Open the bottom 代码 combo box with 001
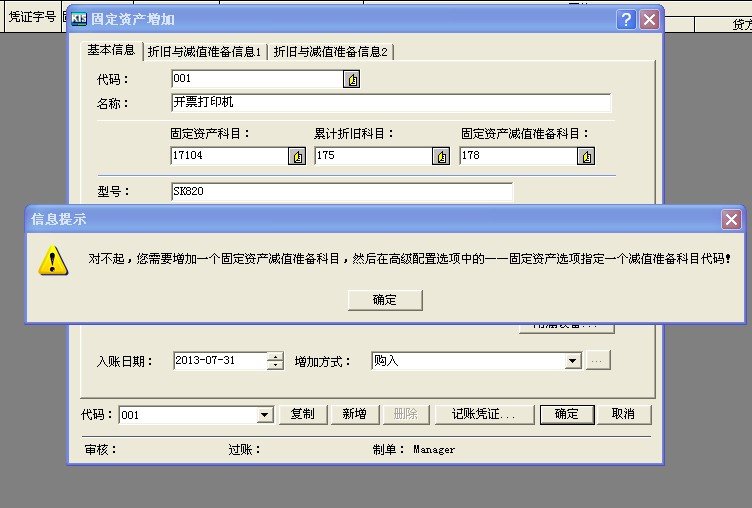 [x=265, y=414]
